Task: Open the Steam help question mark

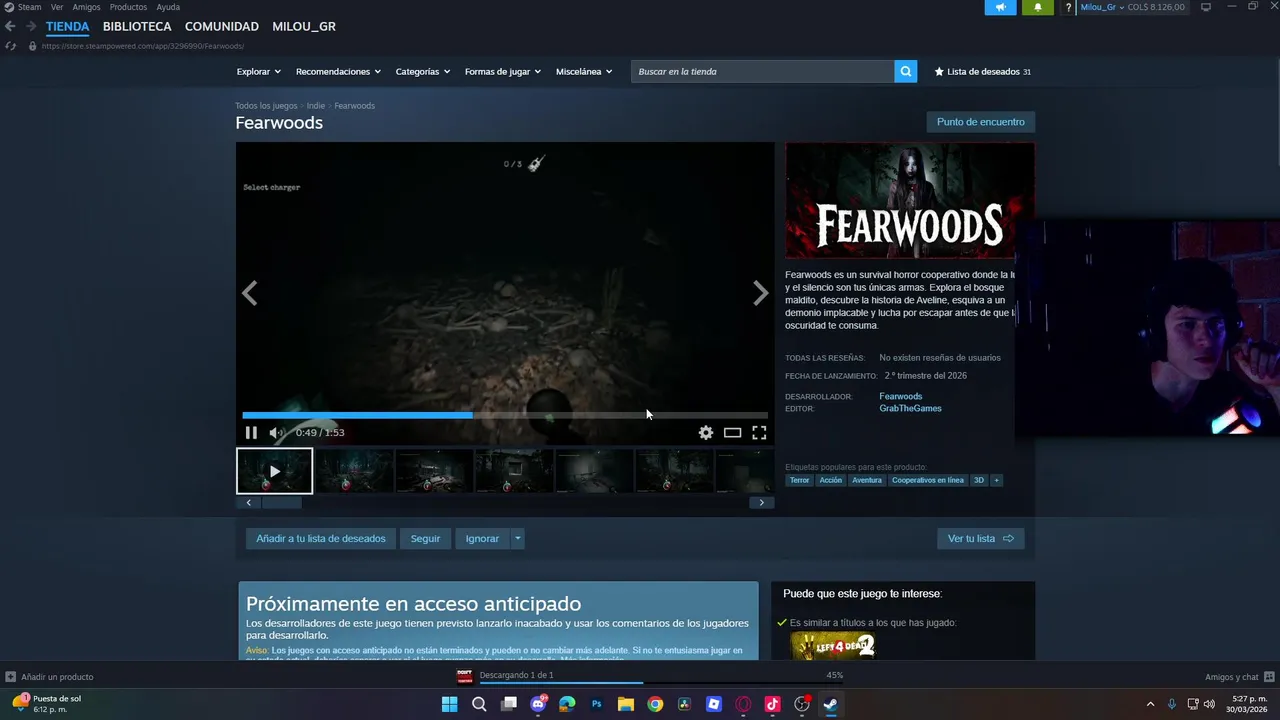Action: pos(1068,7)
